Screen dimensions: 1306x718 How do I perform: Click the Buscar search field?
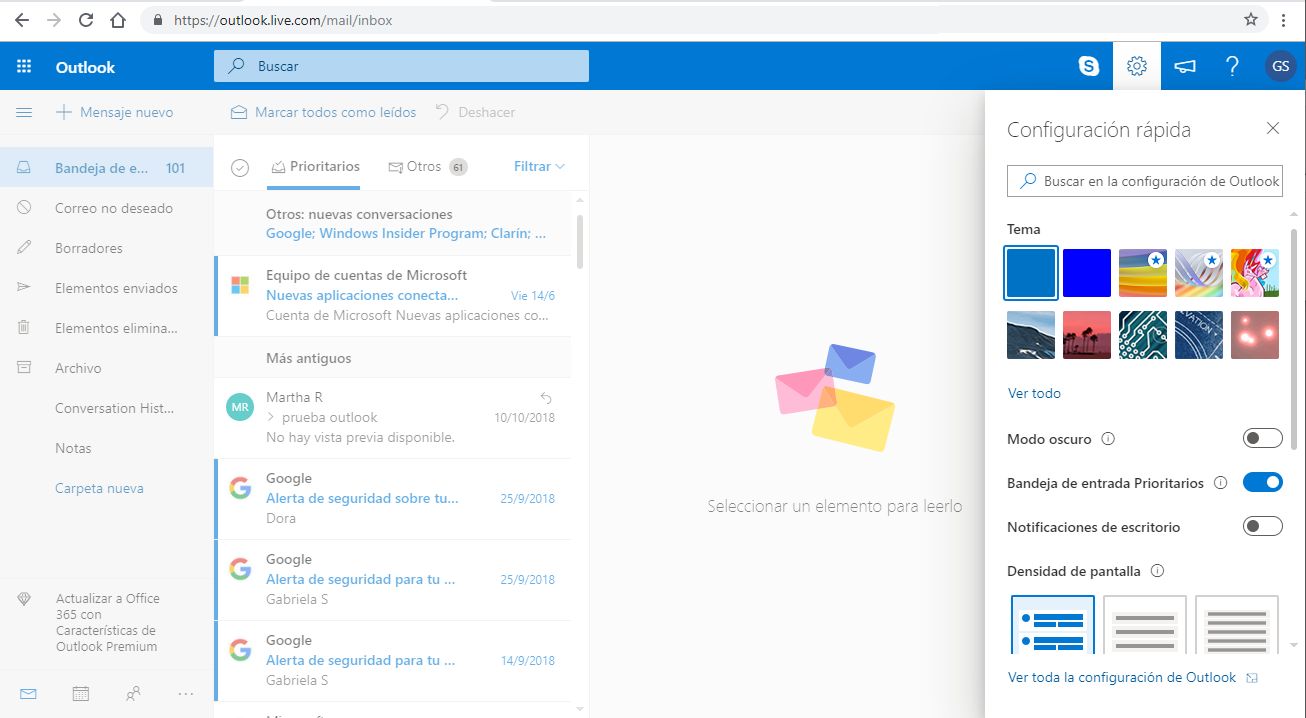click(401, 66)
